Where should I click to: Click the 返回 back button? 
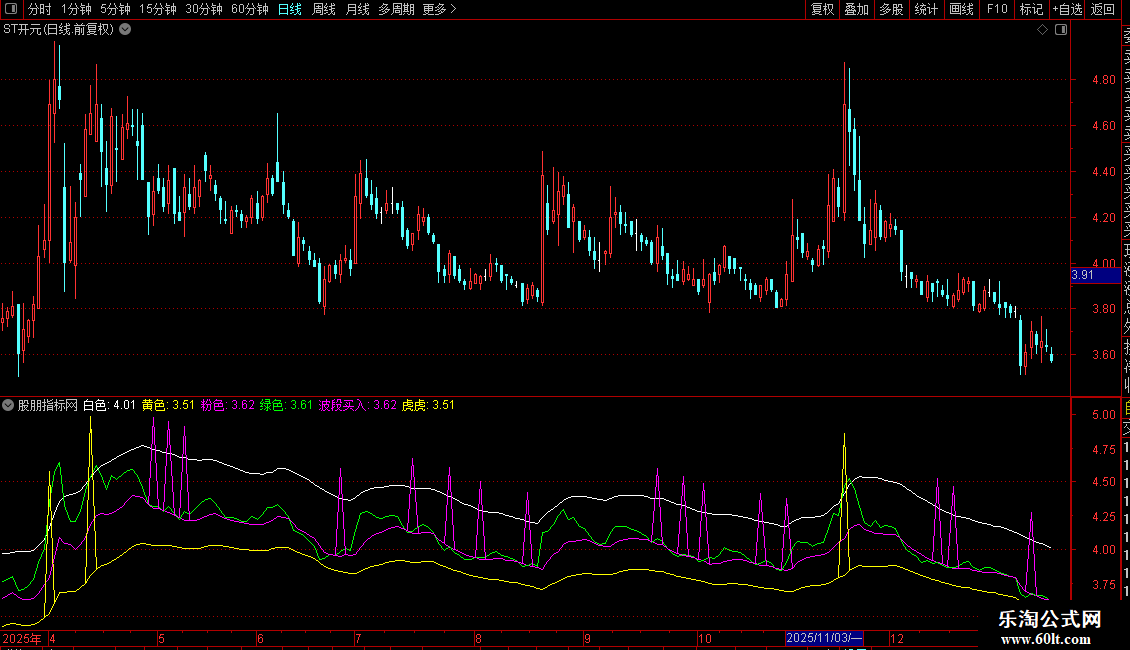[x=1102, y=9]
